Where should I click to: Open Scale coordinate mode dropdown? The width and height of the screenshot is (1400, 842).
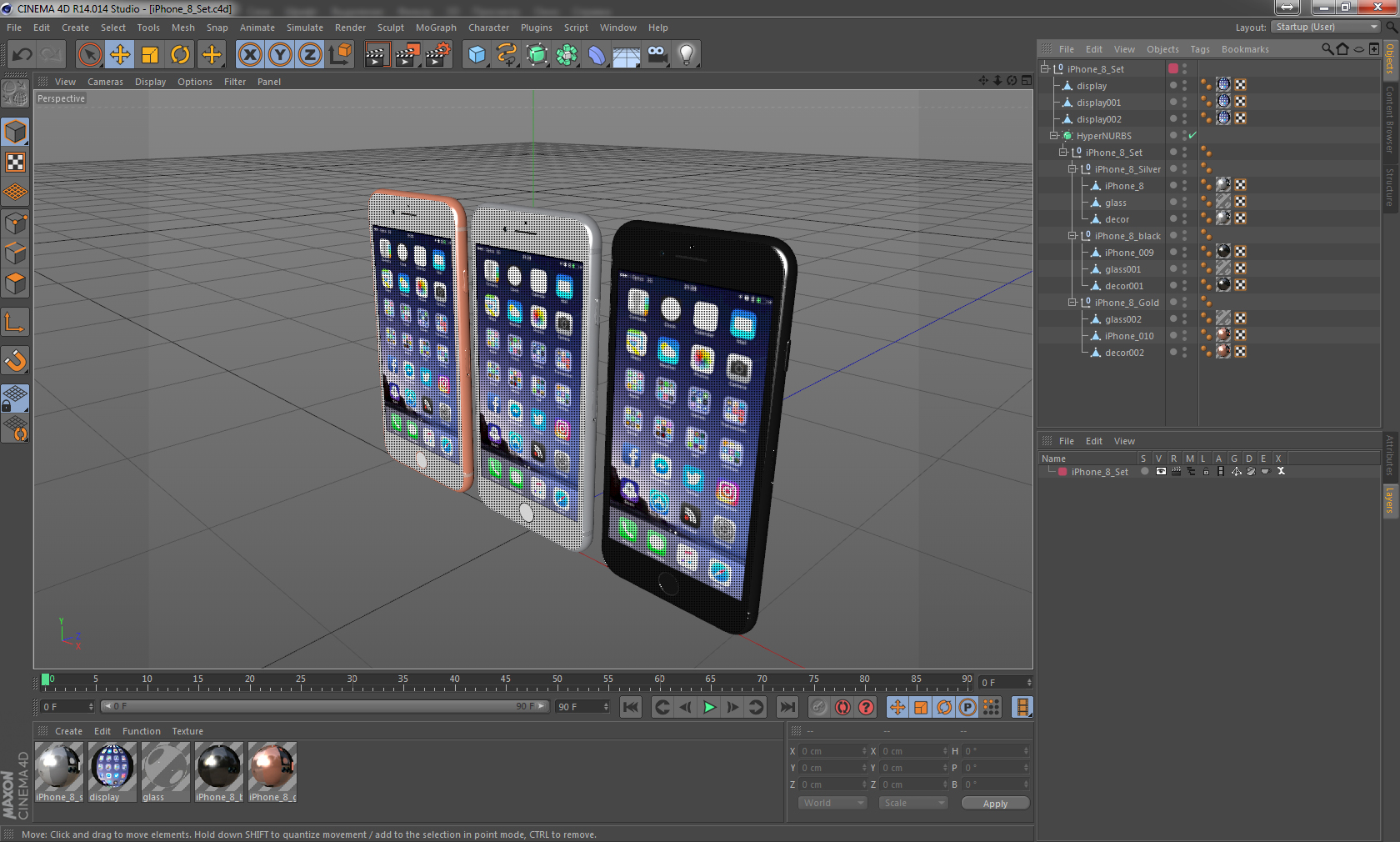tap(913, 803)
